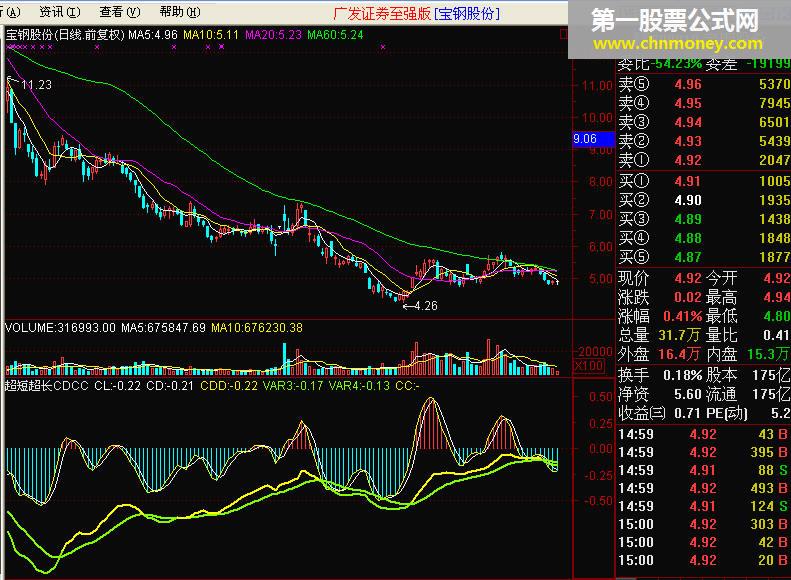This screenshot has width=791, height=580.
Task: Click the 买② row price 4.90
Action: coord(688,201)
